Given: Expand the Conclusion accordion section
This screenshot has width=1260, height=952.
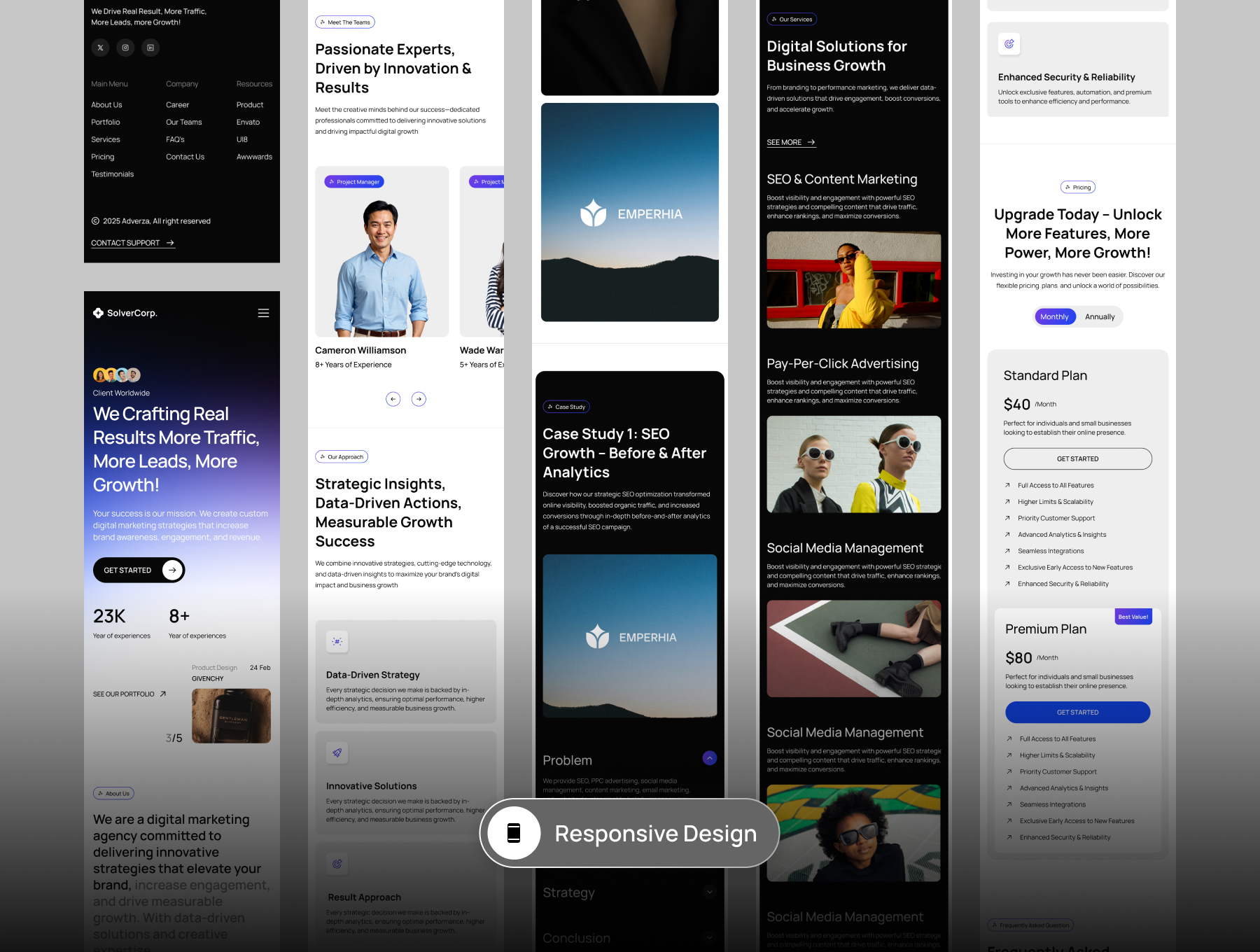Looking at the screenshot, I should tap(709, 938).
